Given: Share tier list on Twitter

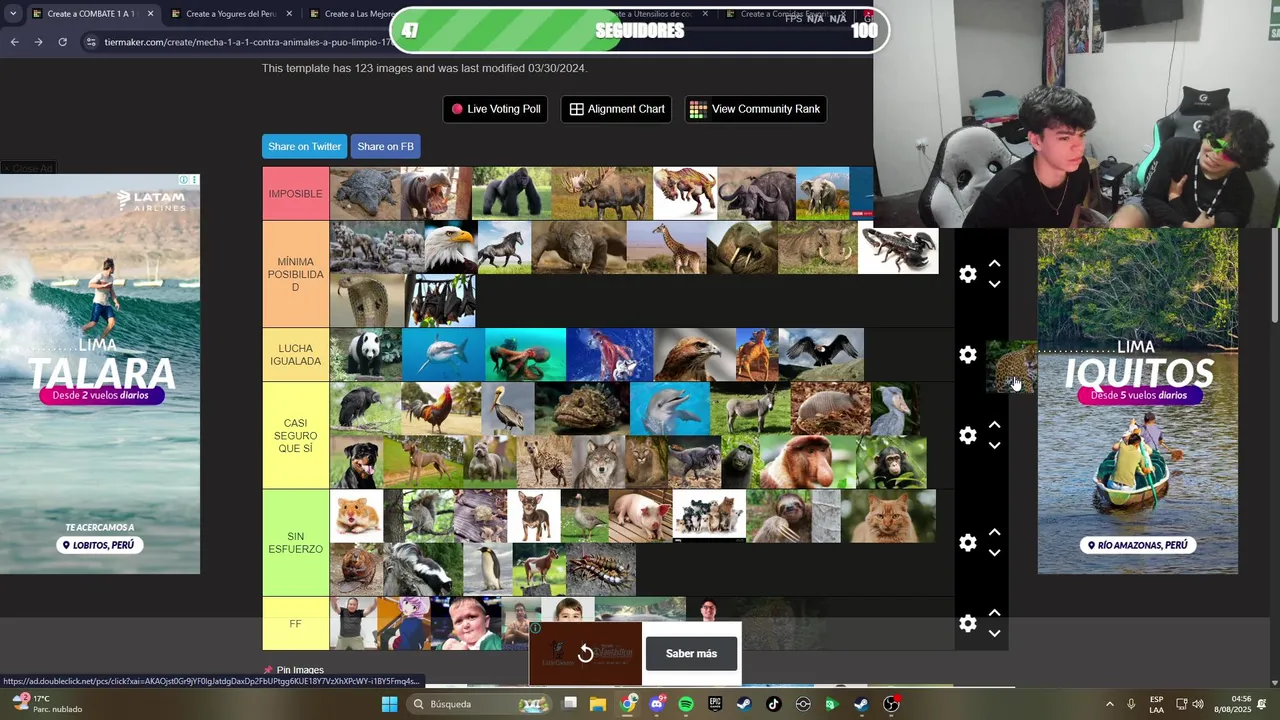Looking at the screenshot, I should [x=304, y=146].
